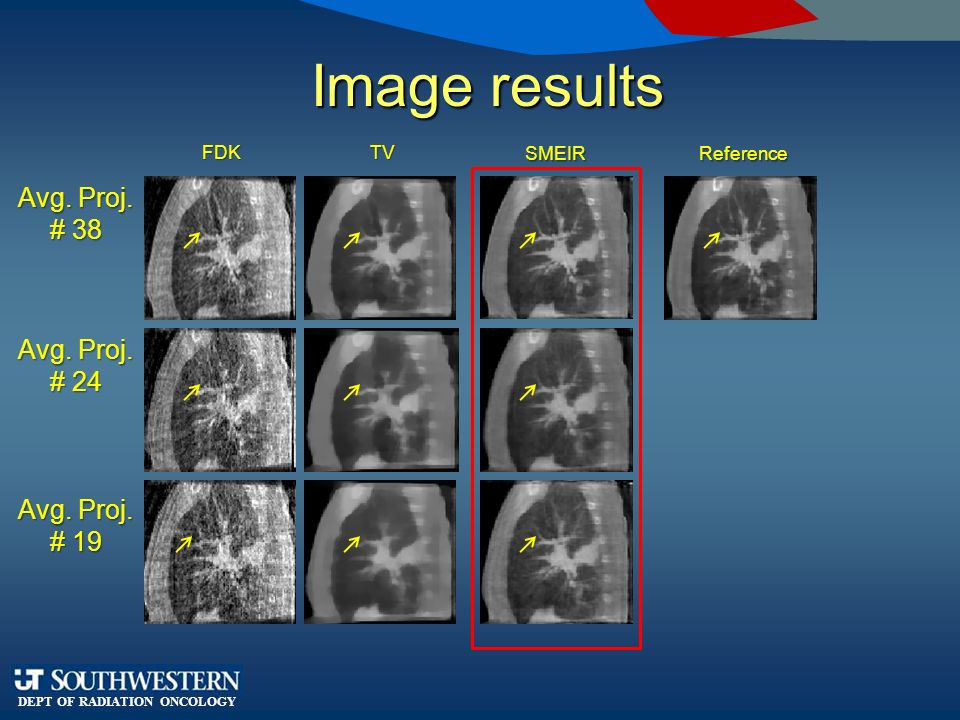The width and height of the screenshot is (960, 720).
Task: Select the "Avg. Proj. # 24" row label
Action: point(75,366)
